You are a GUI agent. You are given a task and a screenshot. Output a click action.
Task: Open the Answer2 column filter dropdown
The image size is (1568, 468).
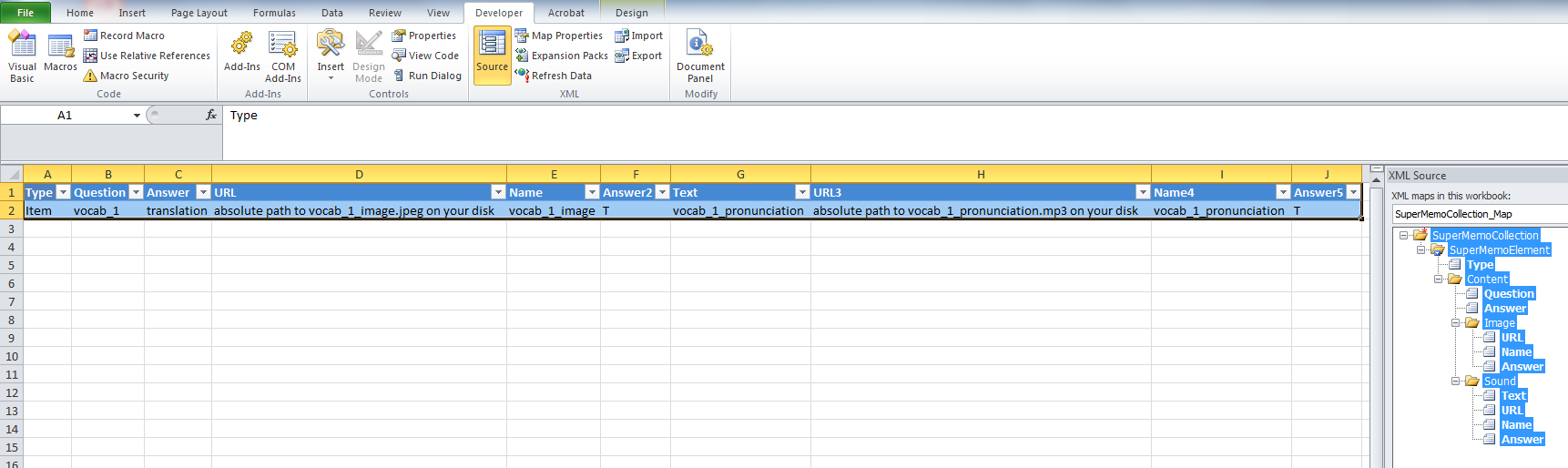(662, 192)
